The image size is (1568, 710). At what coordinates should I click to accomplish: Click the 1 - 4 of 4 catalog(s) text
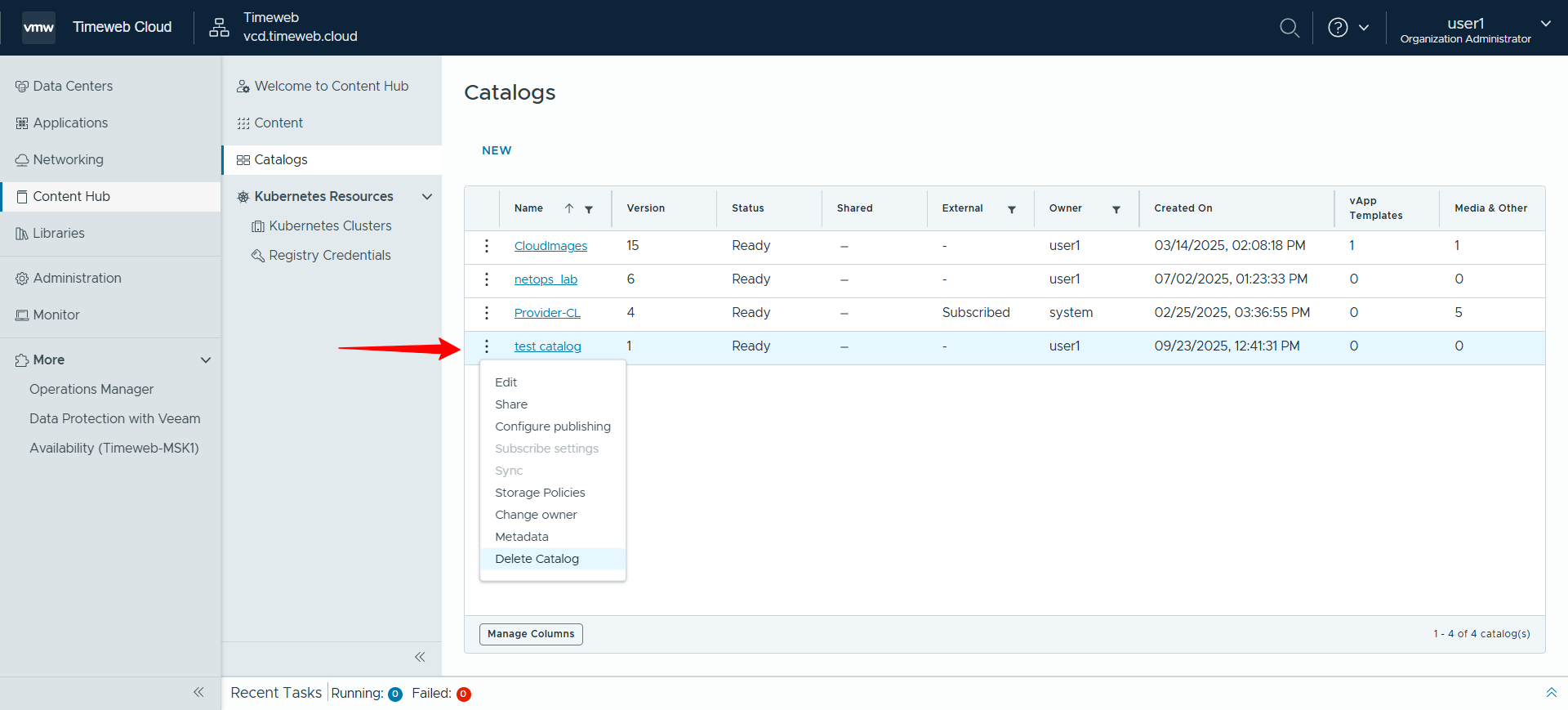pos(1481,634)
